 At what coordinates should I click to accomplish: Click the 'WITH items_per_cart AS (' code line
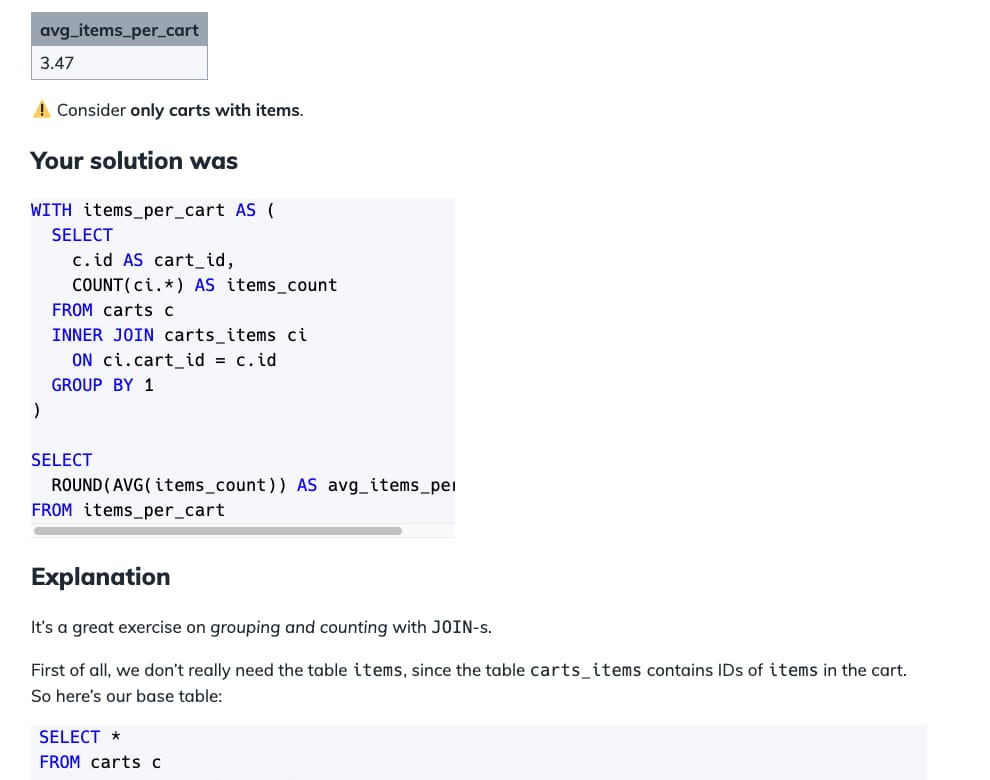coord(153,210)
